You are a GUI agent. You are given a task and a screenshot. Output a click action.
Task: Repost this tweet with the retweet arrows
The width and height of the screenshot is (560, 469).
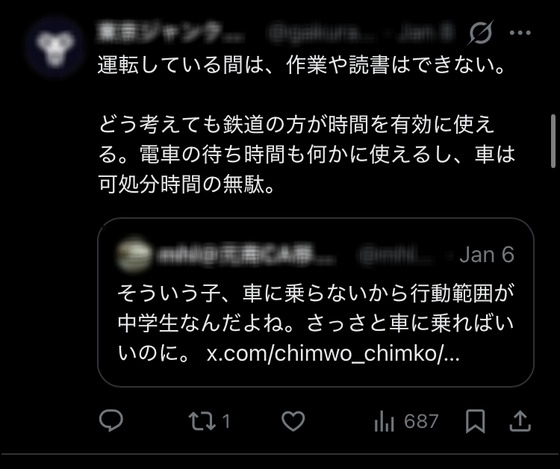tap(202, 421)
